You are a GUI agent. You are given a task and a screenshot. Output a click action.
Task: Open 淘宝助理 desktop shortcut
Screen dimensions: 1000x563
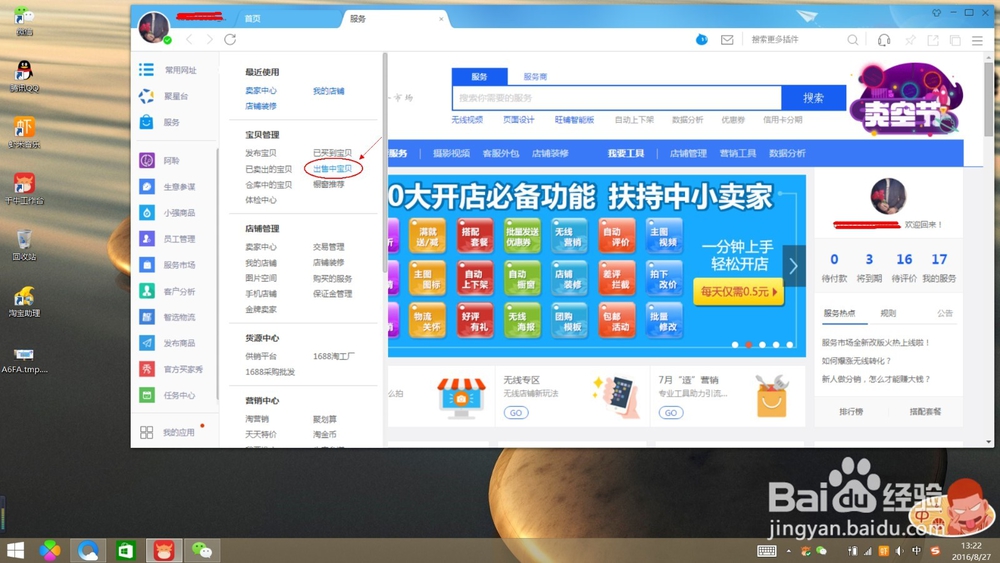[24, 302]
